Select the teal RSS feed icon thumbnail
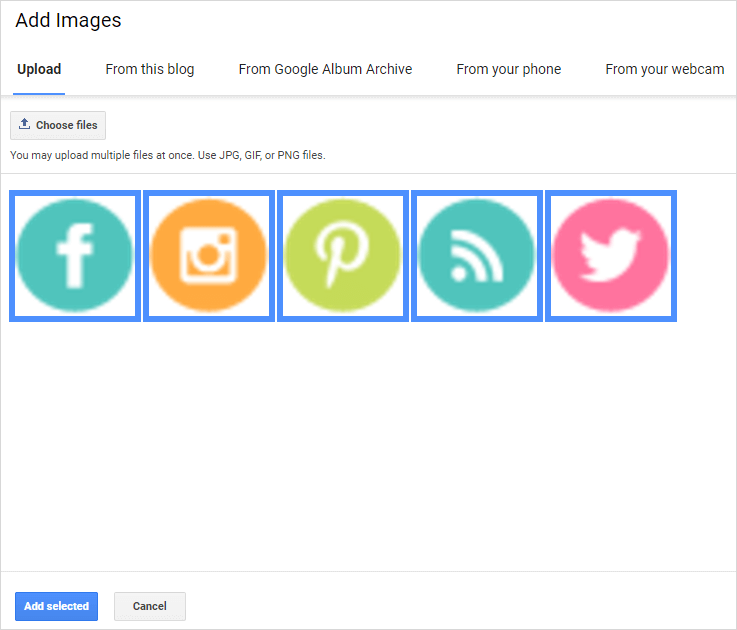This screenshot has width=737, height=630. click(x=477, y=256)
